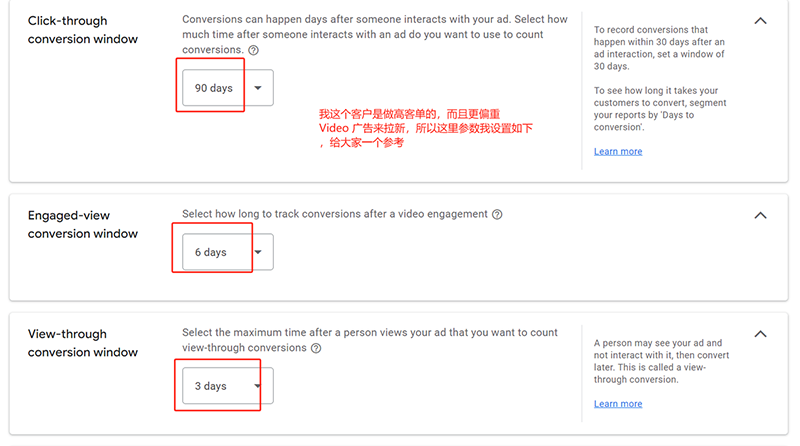The width and height of the screenshot is (800, 446).
Task: Click help icon beside video engagement text
Action: coord(497,214)
